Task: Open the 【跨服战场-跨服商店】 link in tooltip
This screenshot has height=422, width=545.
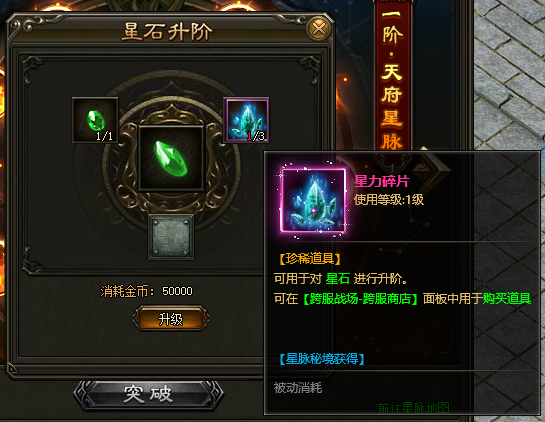Action: [360, 299]
